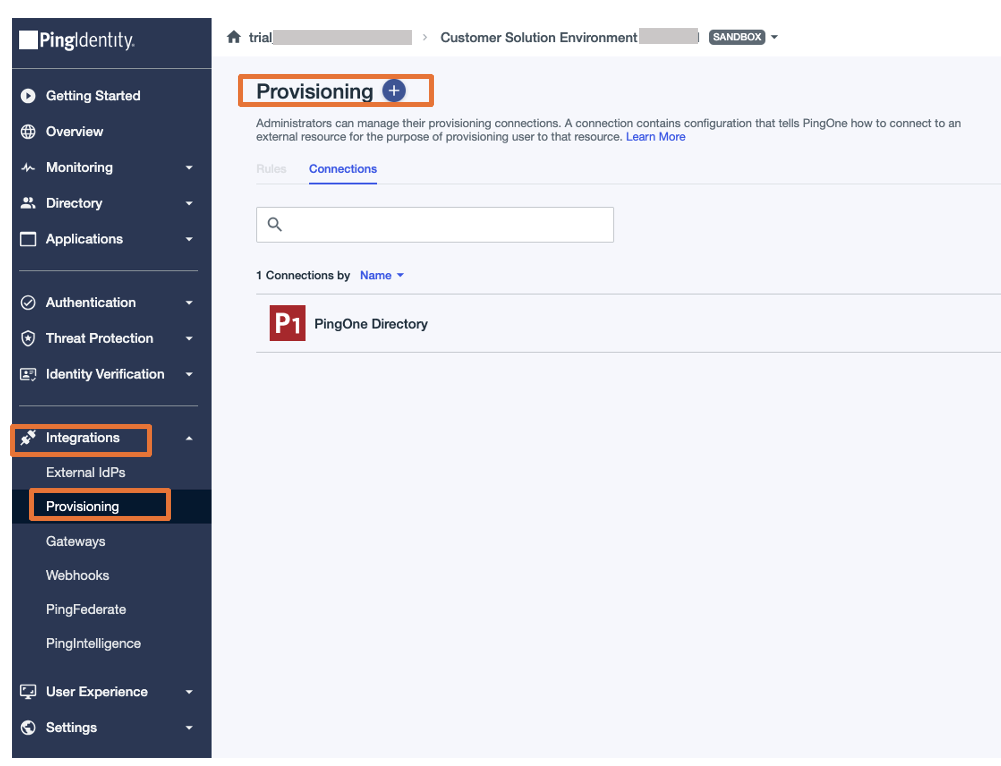Click the PingOne Directory P1 logo
The height and width of the screenshot is (766, 1001).
tap(287, 323)
